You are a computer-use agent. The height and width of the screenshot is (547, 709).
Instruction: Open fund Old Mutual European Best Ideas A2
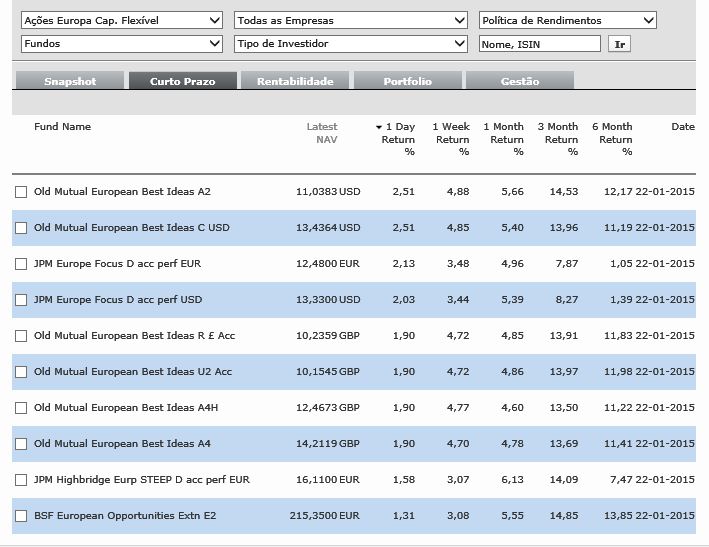pos(122,192)
